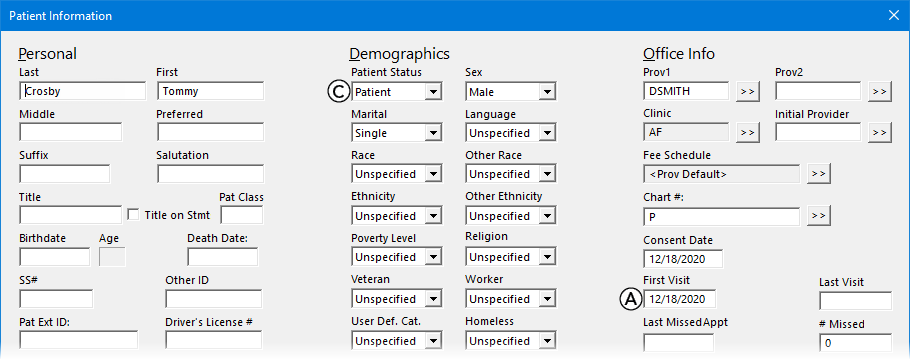The height and width of the screenshot is (360, 910).
Task: Click the >> button next to Prov2
Action: [x=880, y=92]
